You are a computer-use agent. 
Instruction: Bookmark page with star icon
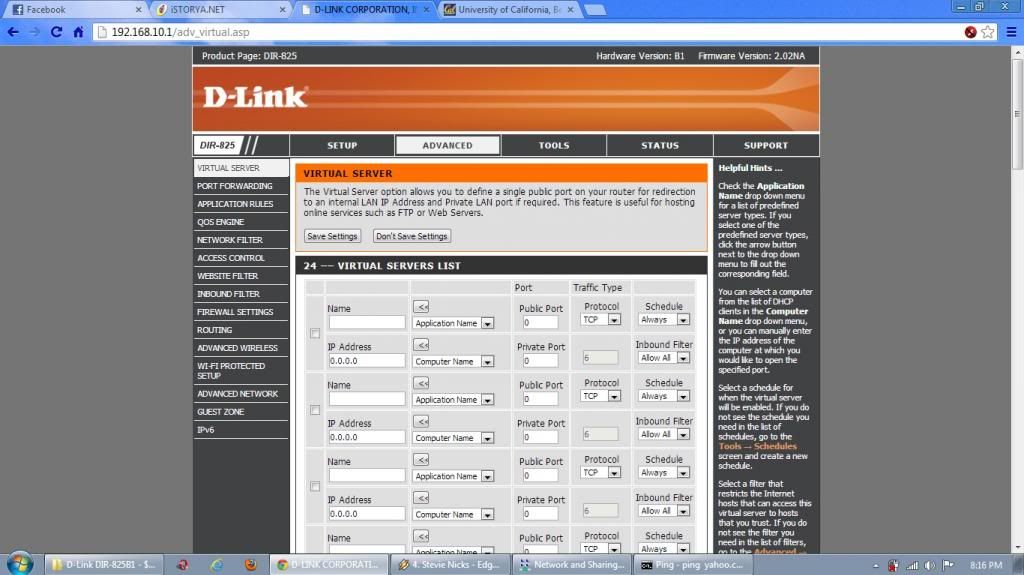tap(987, 32)
